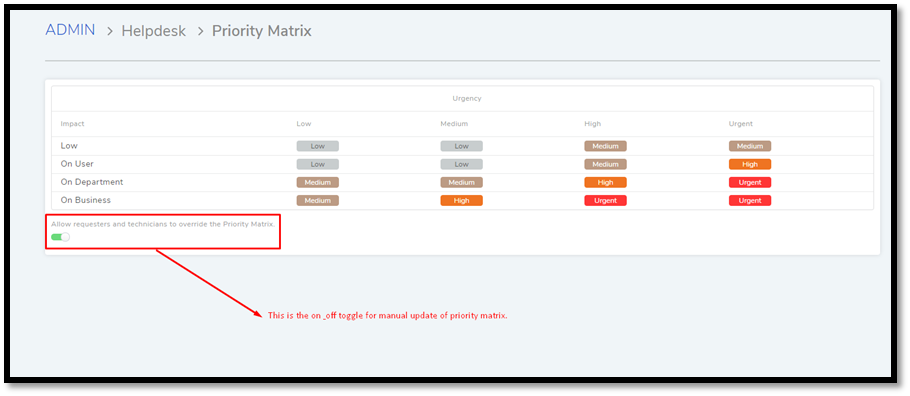Click the Urgency table header
Viewport: 910px width, 396px height.
(467, 99)
